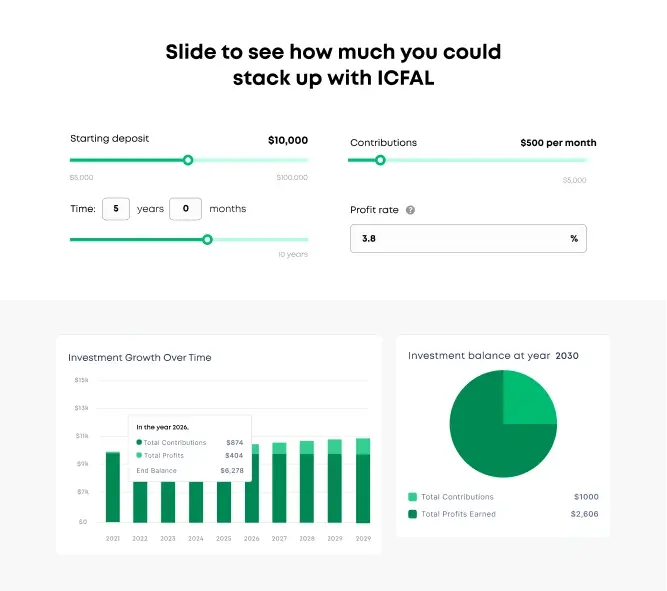This screenshot has height=591, width=667.
Task: Click the Time slider handle
Action: pos(207,239)
